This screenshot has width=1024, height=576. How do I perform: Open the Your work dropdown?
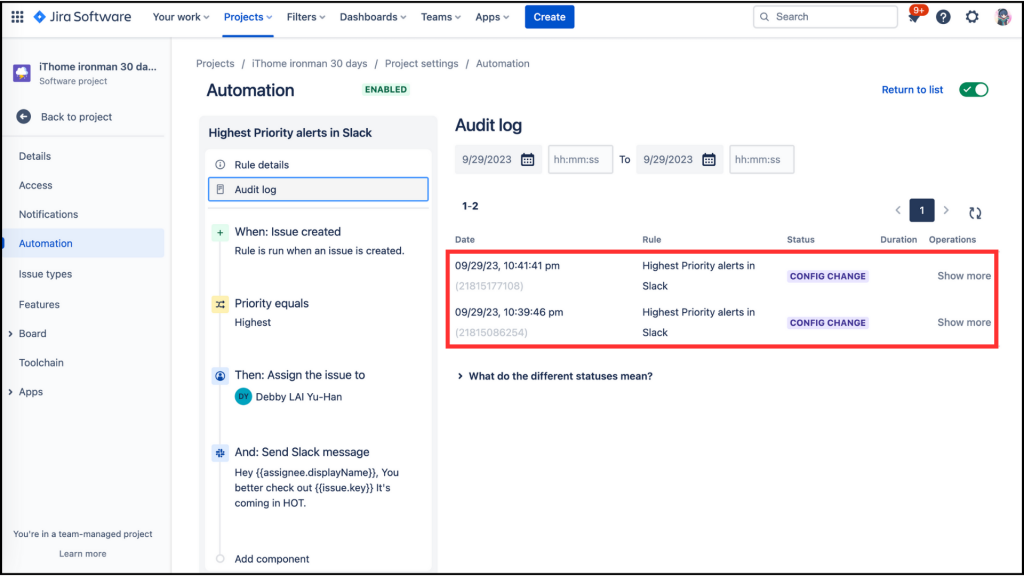point(181,17)
